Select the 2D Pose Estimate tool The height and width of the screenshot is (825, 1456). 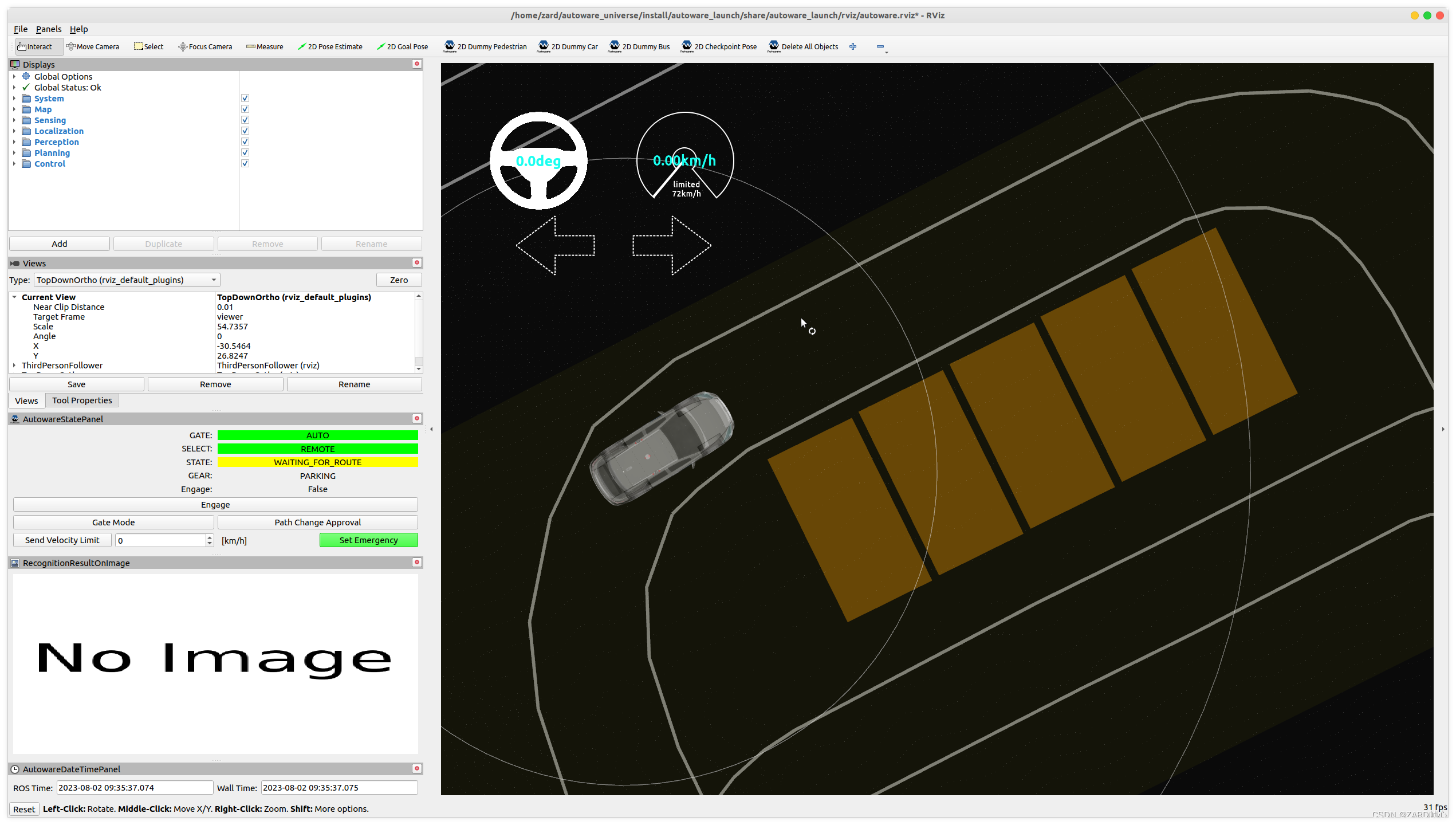click(x=330, y=46)
